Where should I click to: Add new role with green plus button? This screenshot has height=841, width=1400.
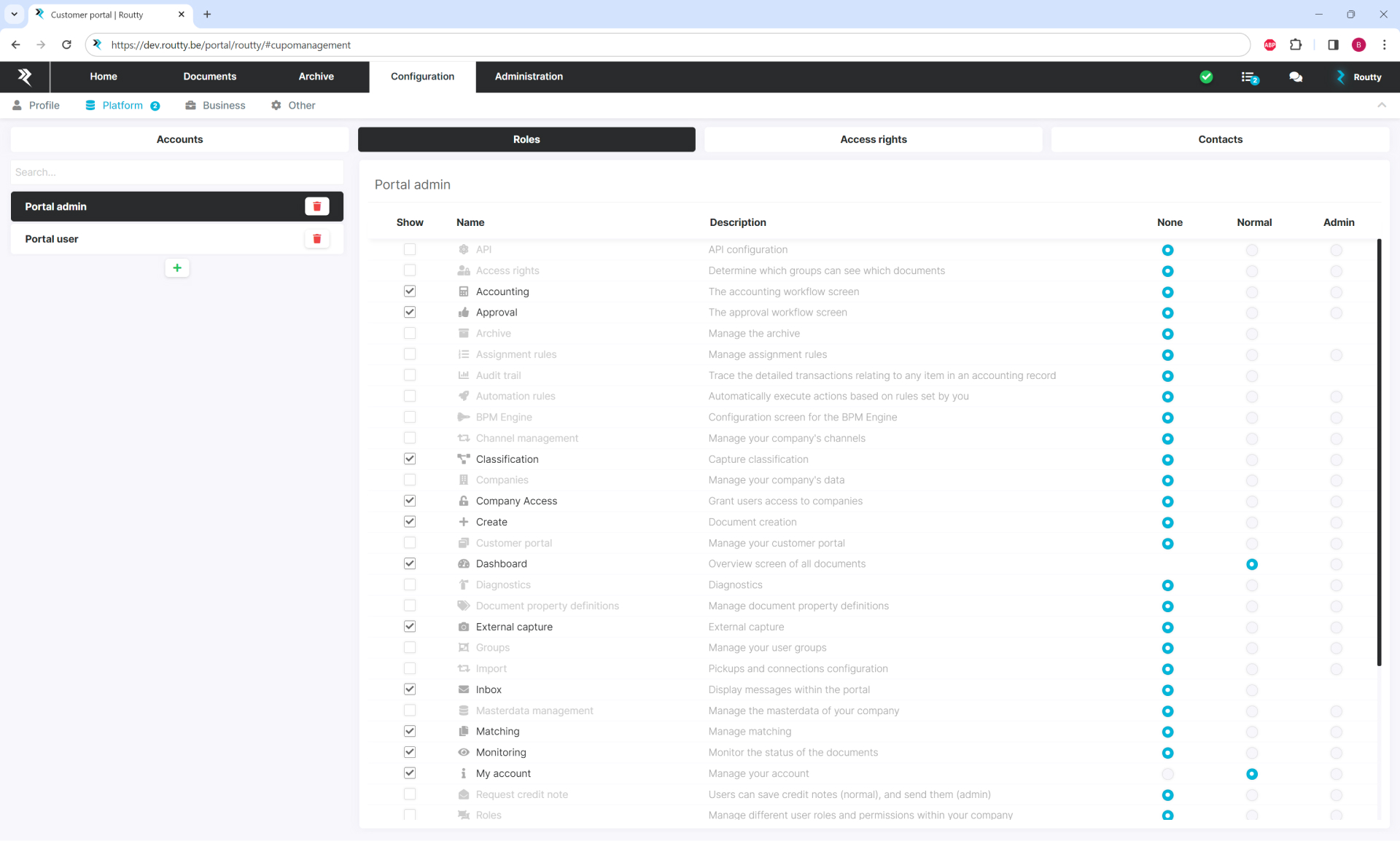(x=177, y=268)
